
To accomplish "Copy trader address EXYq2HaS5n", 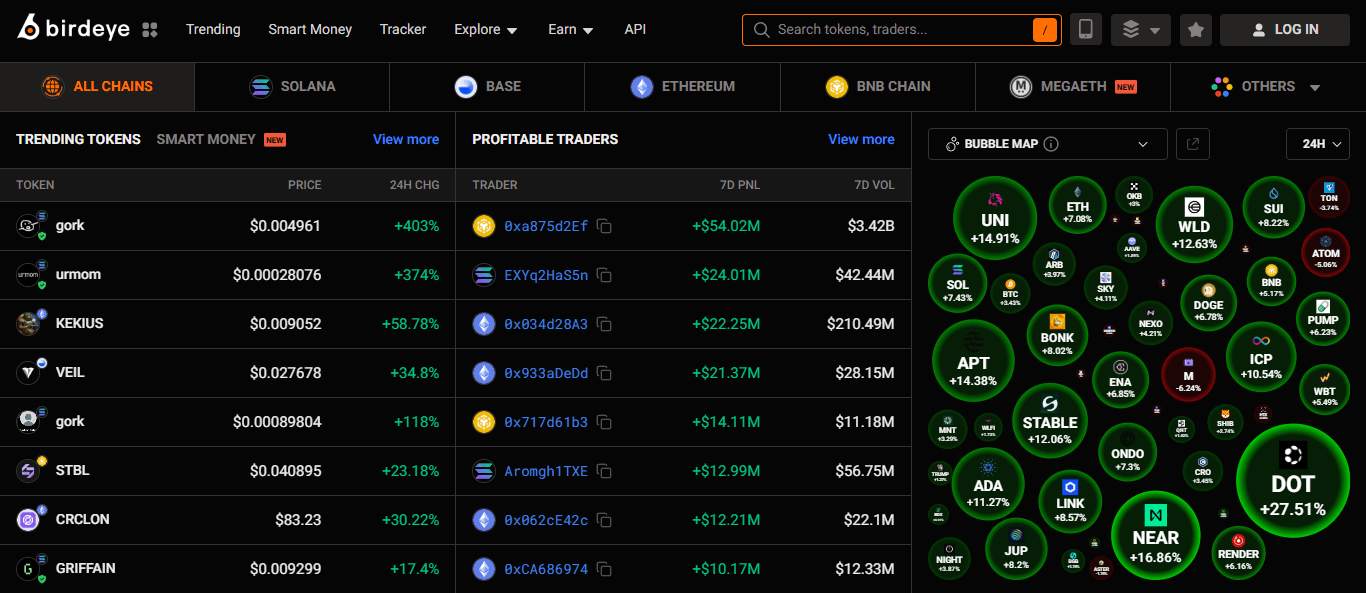I will point(604,275).
